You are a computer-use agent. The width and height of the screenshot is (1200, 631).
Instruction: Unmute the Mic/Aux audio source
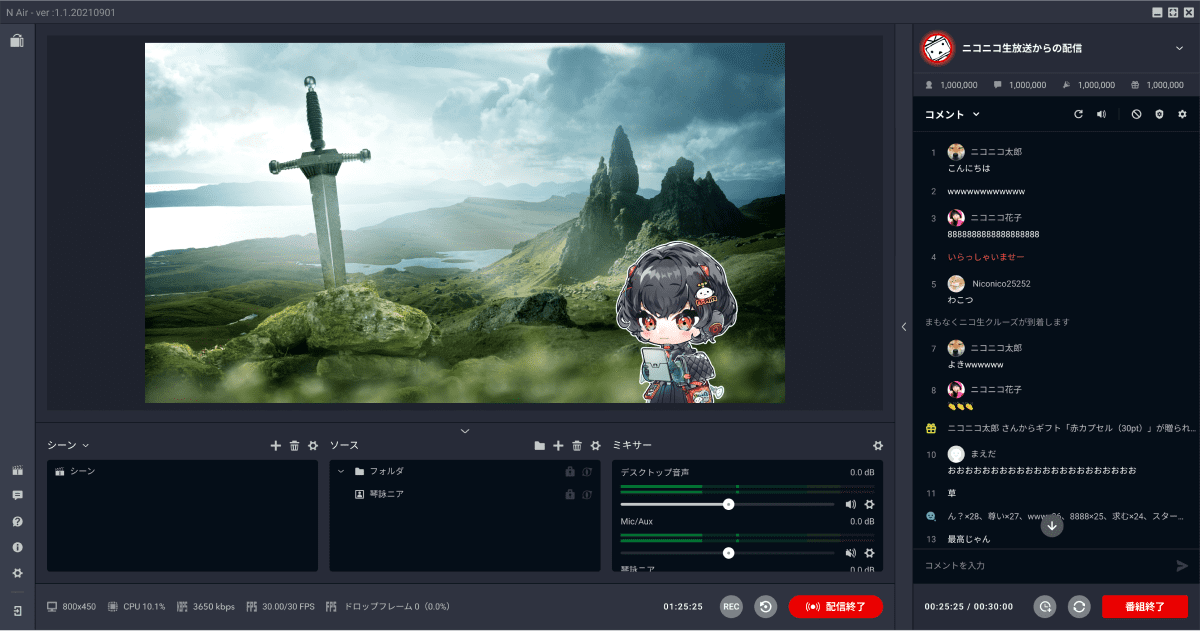click(851, 553)
